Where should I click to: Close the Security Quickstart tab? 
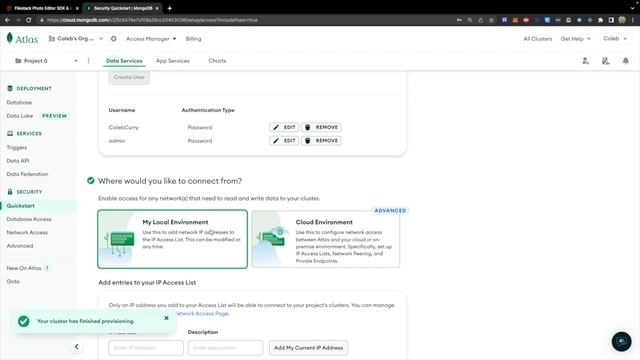click(157, 8)
